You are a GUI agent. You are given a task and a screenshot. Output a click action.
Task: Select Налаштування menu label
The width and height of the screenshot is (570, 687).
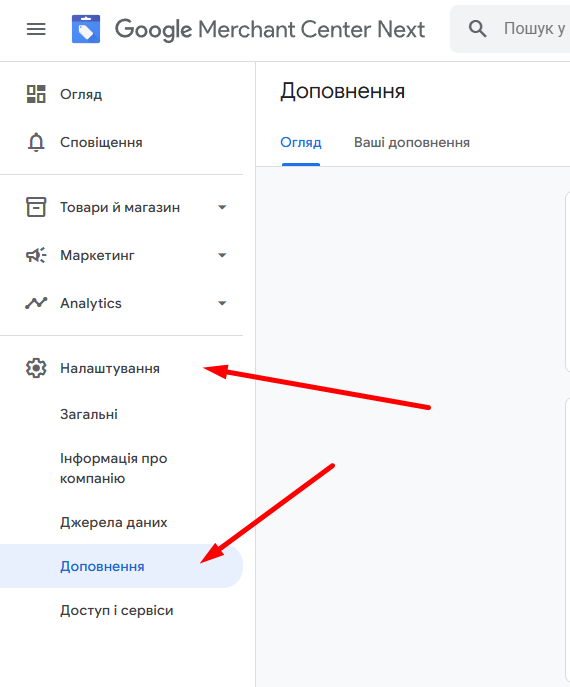(x=110, y=368)
